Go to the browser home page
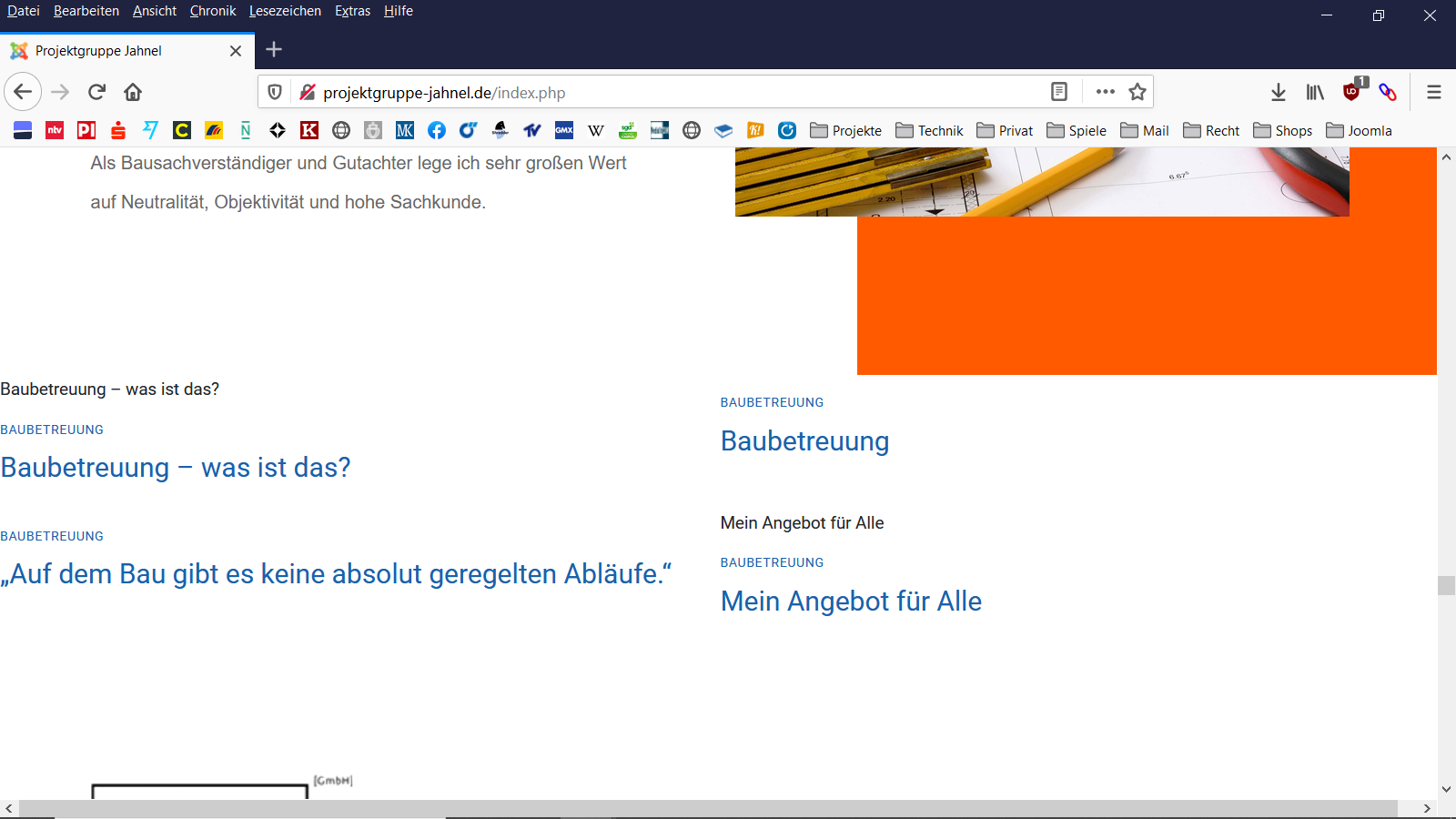1456x819 pixels. 133,92
